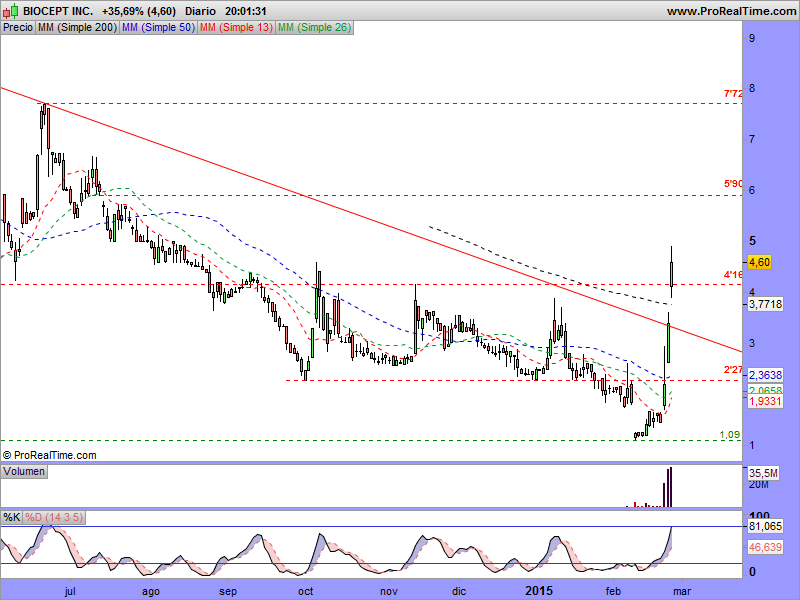Select the Precio indicator label
800x600 pixels.
click(18, 28)
